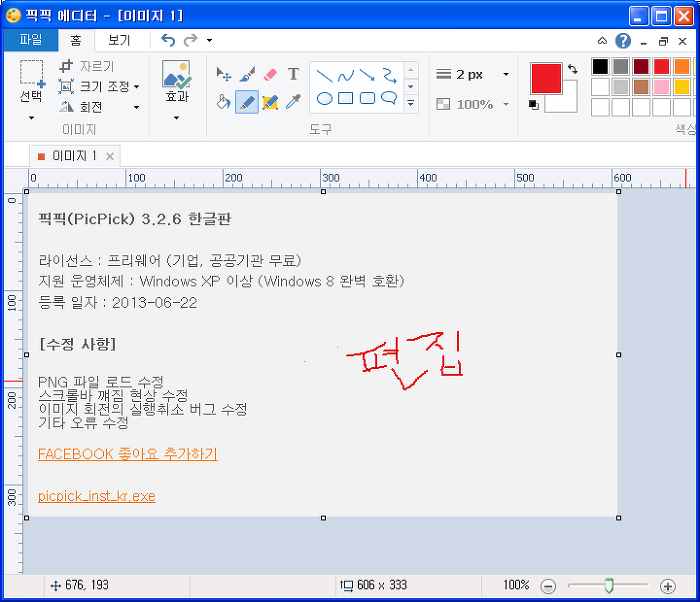This screenshot has height=602, width=700.
Task: Choose the speech bubble shape
Action: click(389, 98)
